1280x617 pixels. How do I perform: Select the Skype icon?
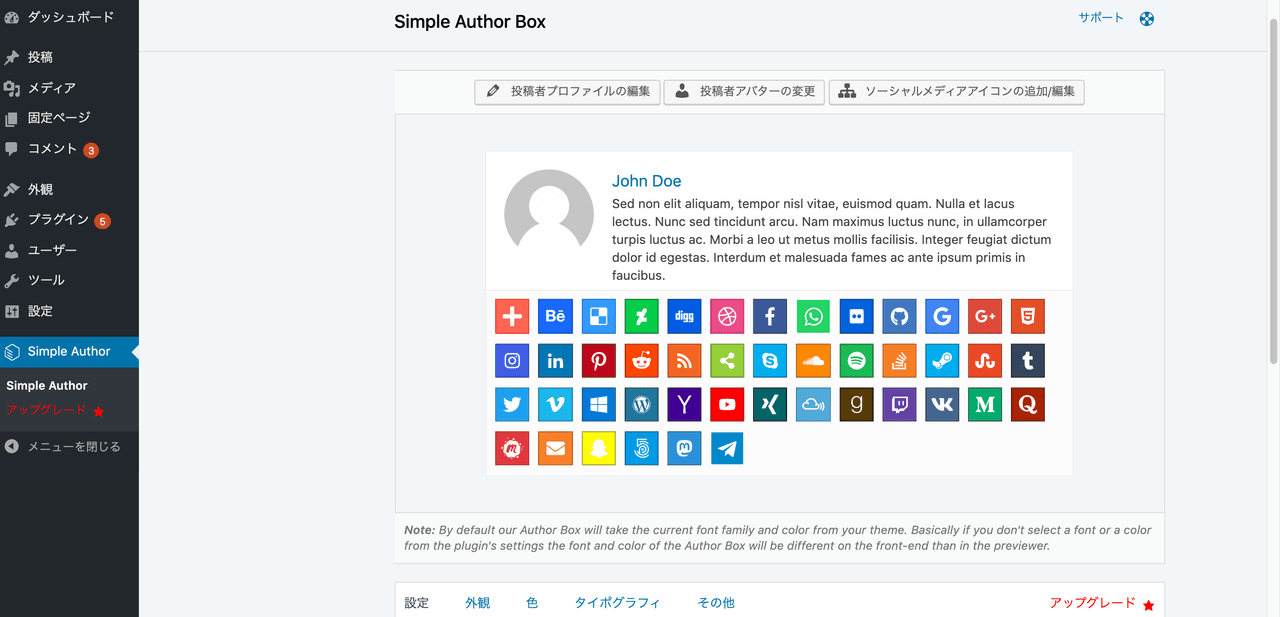pyautogui.click(x=770, y=361)
